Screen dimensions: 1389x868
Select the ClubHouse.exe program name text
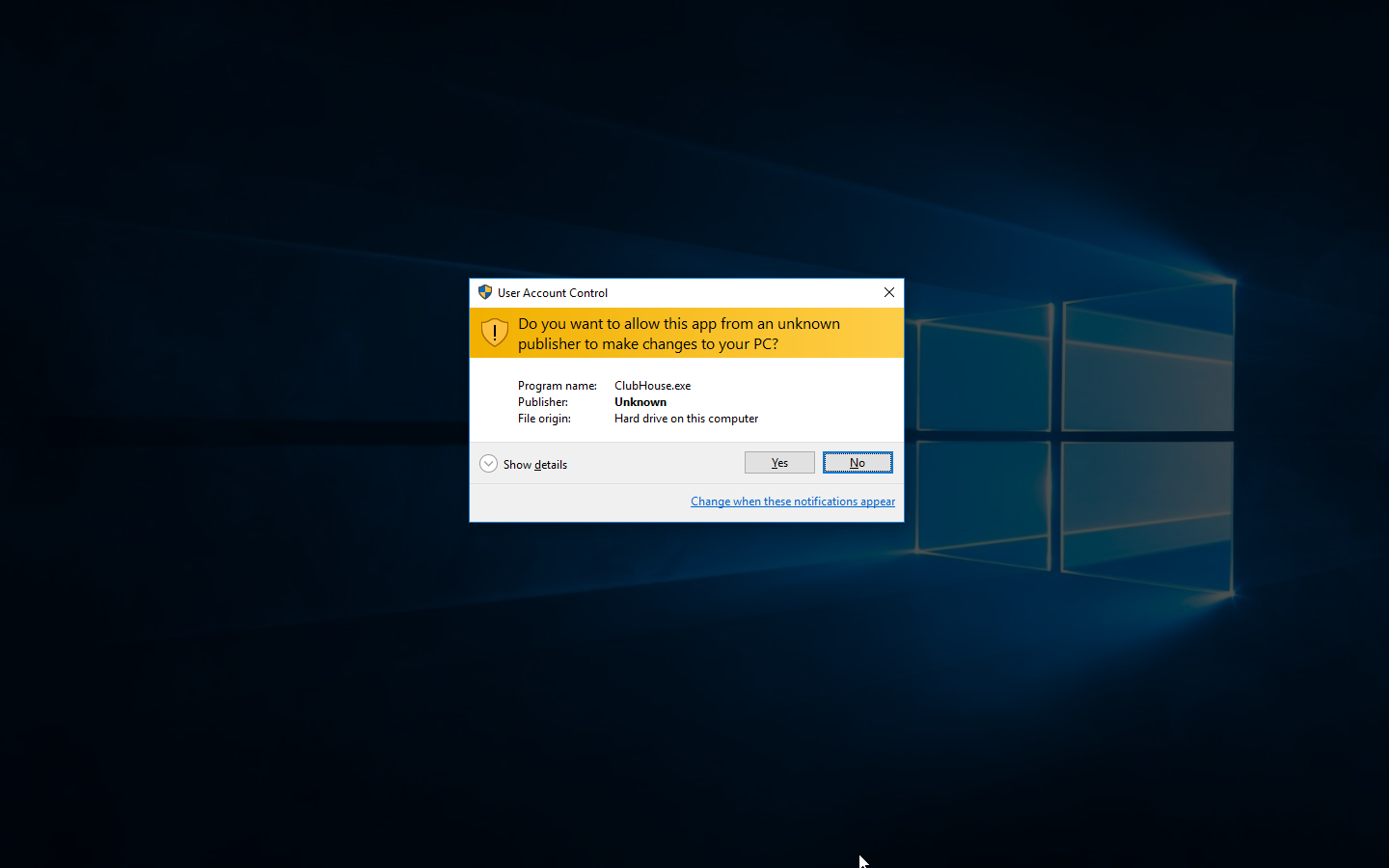(x=653, y=386)
